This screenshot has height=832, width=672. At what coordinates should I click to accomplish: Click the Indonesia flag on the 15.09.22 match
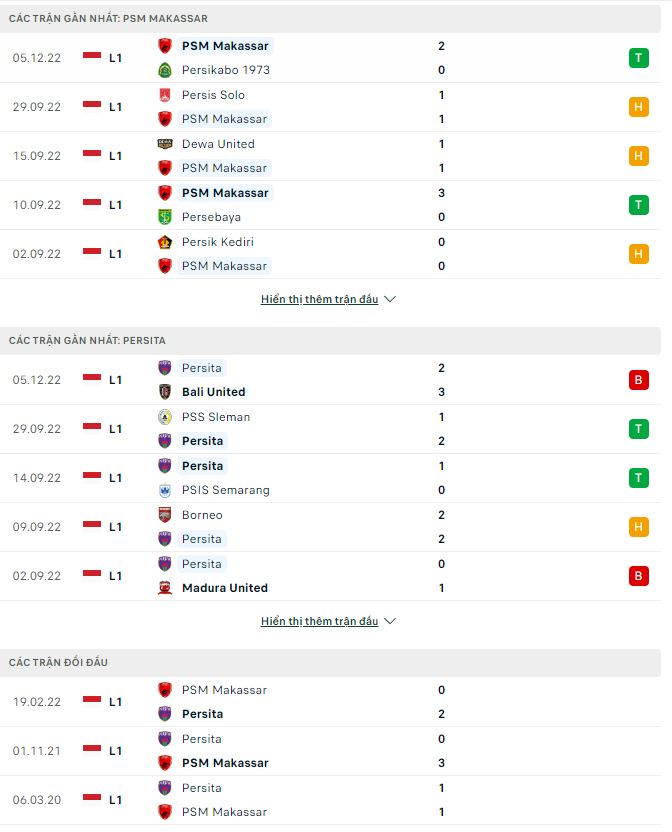92,155
